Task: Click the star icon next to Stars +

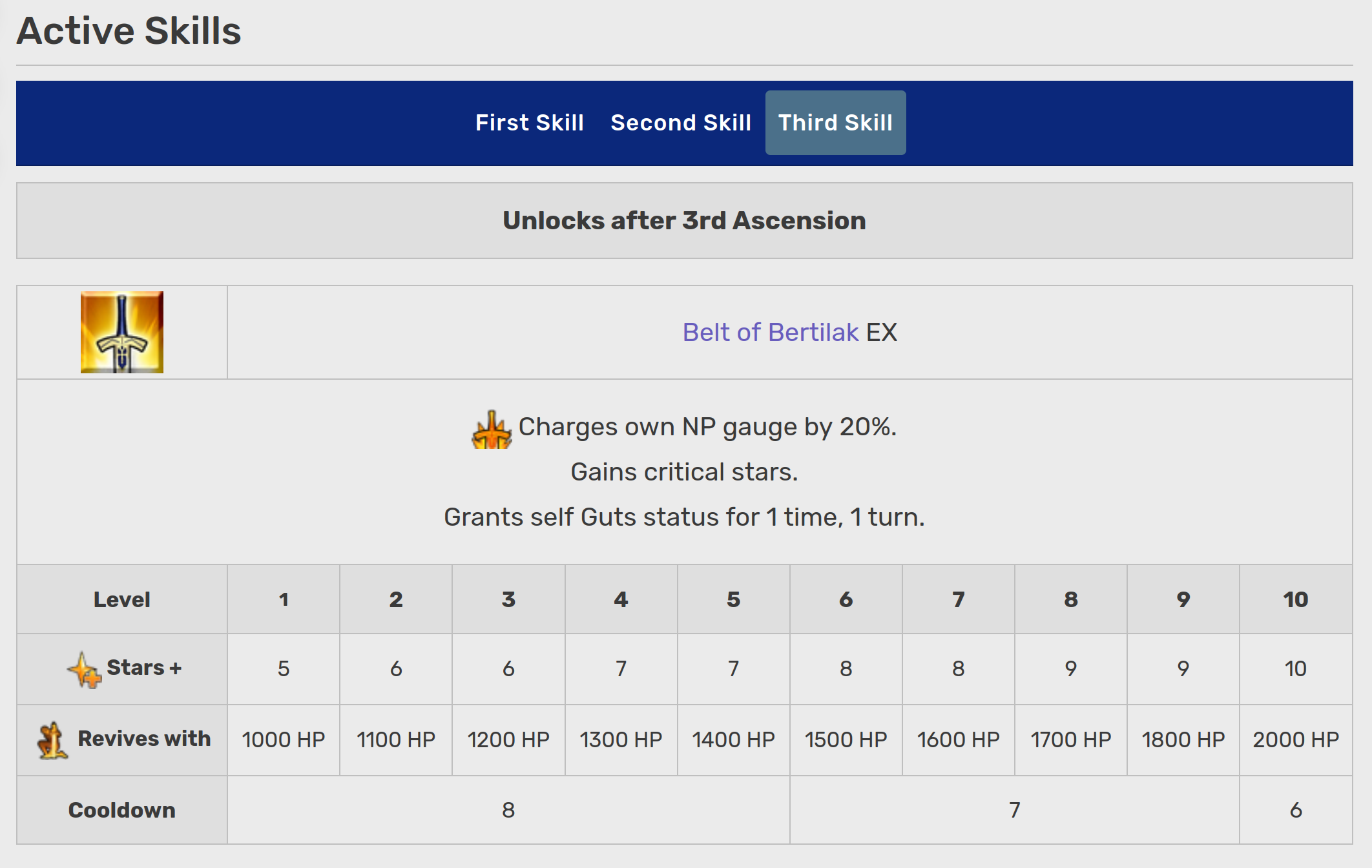Action: click(x=84, y=670)
